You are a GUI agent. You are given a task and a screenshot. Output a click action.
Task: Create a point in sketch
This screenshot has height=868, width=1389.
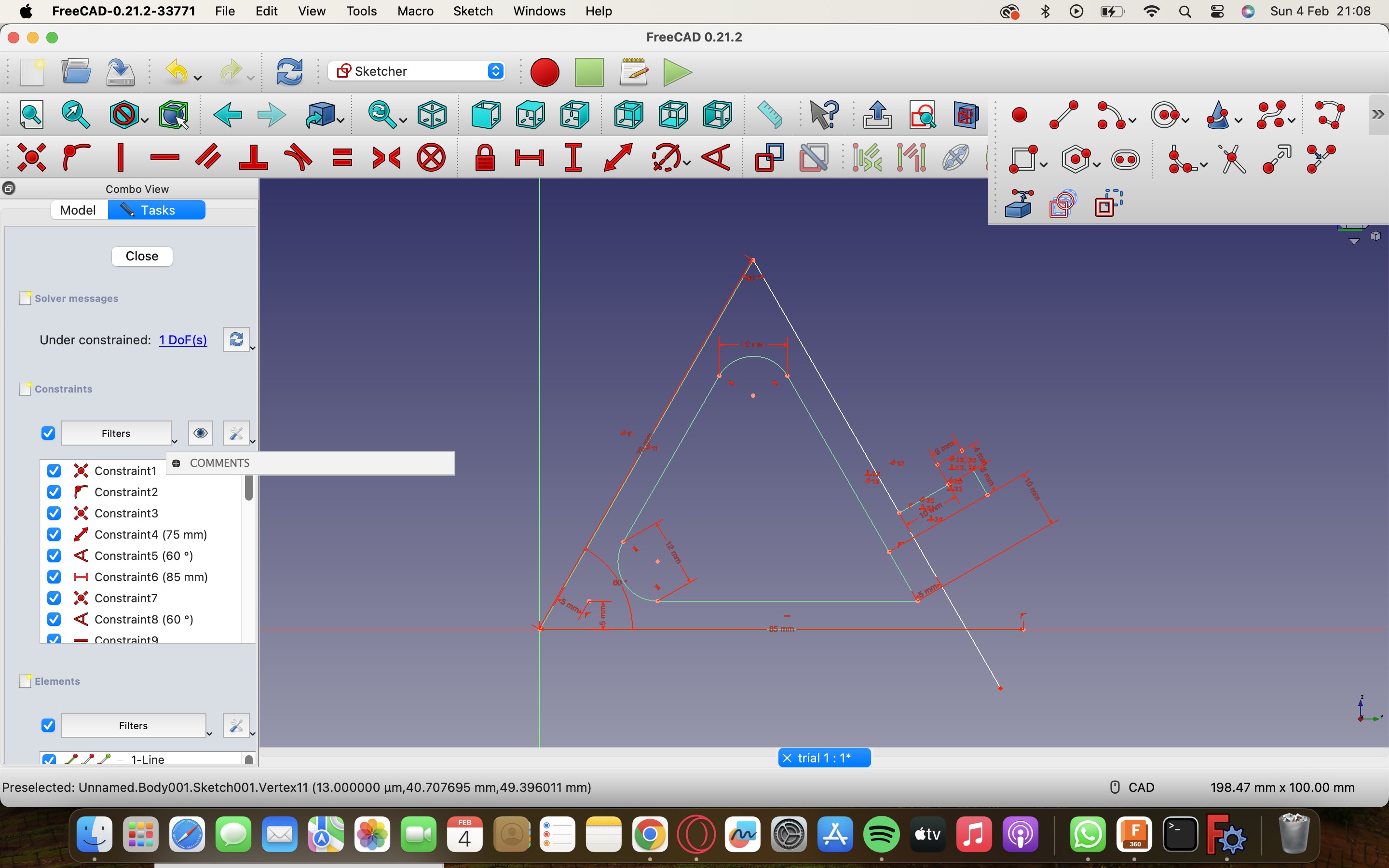point(1020,115)
